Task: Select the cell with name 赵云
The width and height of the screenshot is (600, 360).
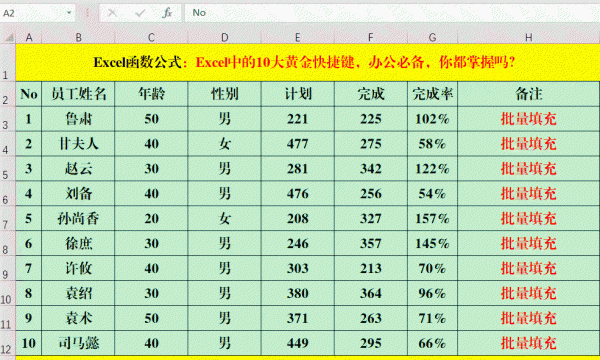Action: click(x=78, y=169)
